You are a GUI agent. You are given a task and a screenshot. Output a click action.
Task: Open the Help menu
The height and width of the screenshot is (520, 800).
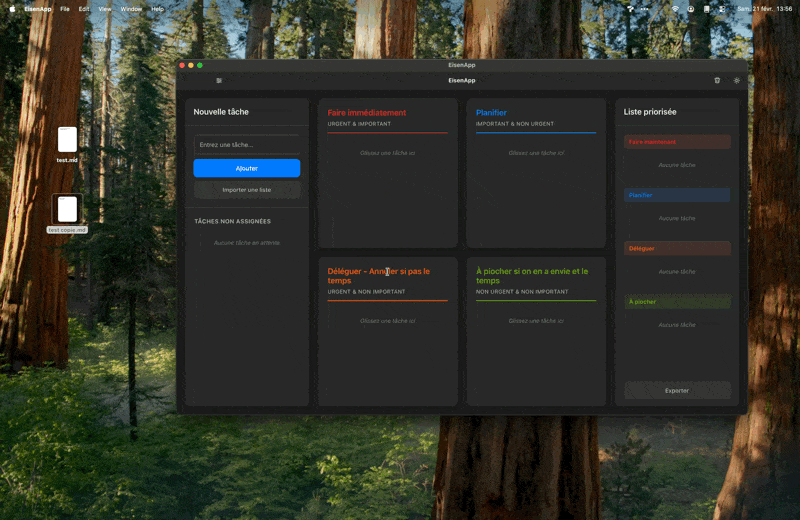tap(158, 9)
